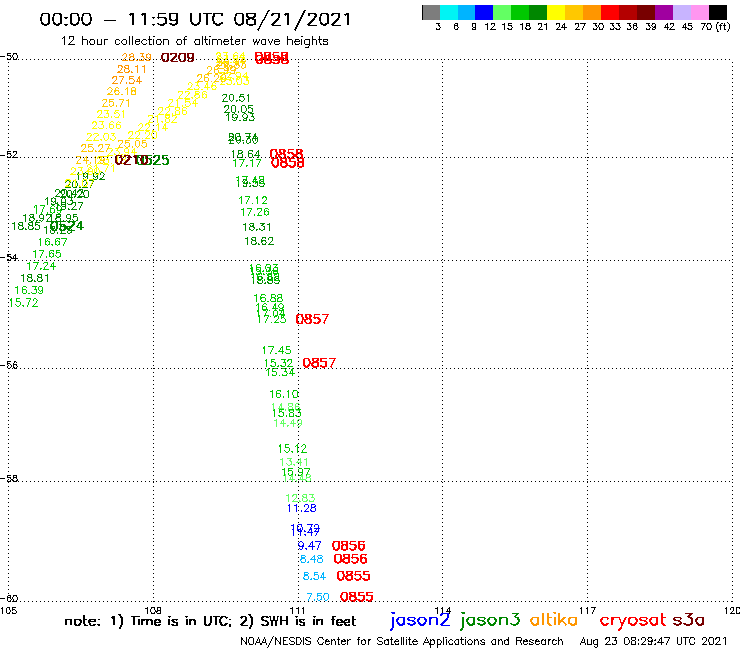Screen dimensions: 740x650
Task: Click the 's3a' satellite legend label
Action: click(688, 620)
